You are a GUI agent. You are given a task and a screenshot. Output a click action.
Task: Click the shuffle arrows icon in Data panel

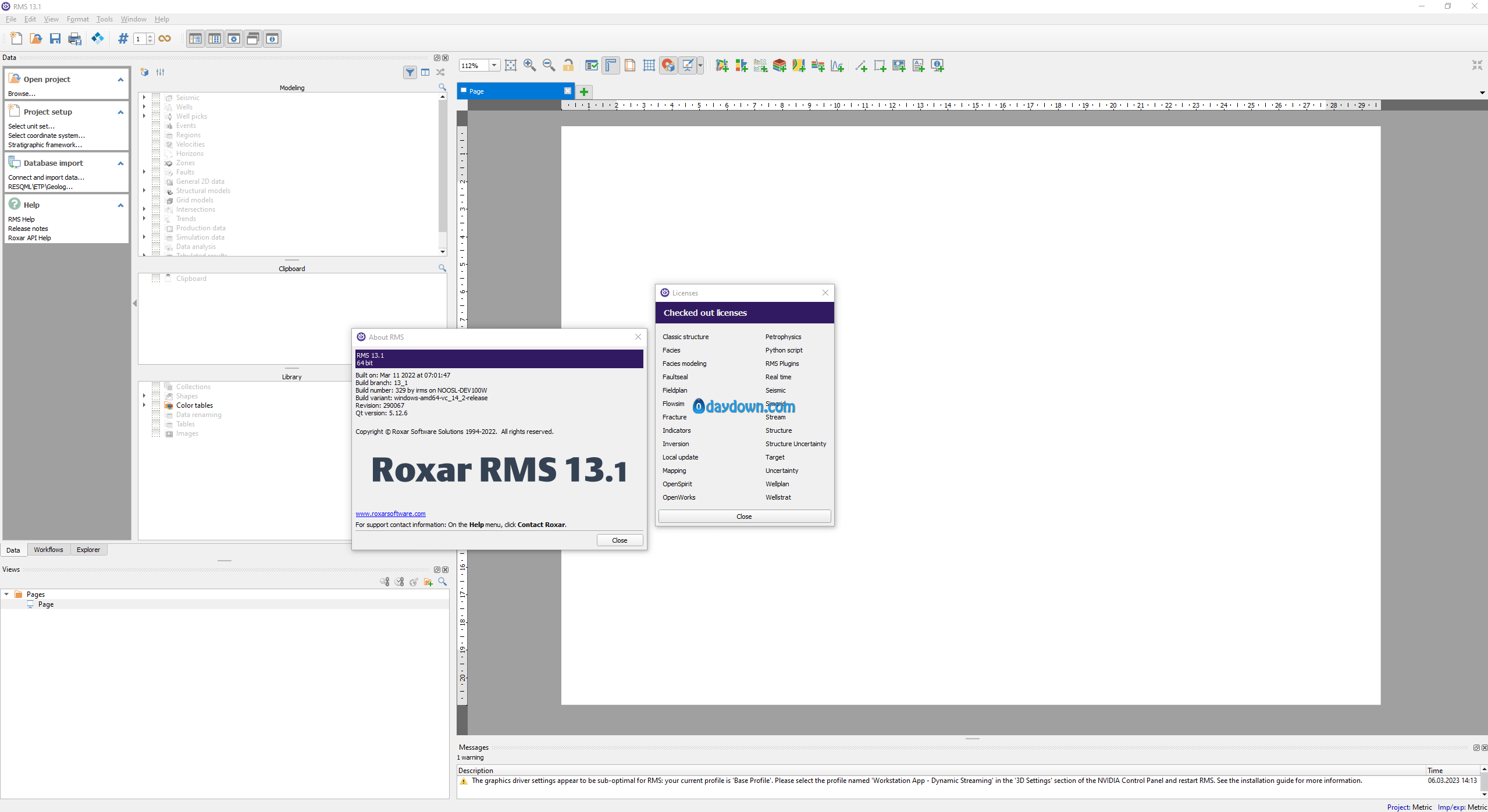440,72
